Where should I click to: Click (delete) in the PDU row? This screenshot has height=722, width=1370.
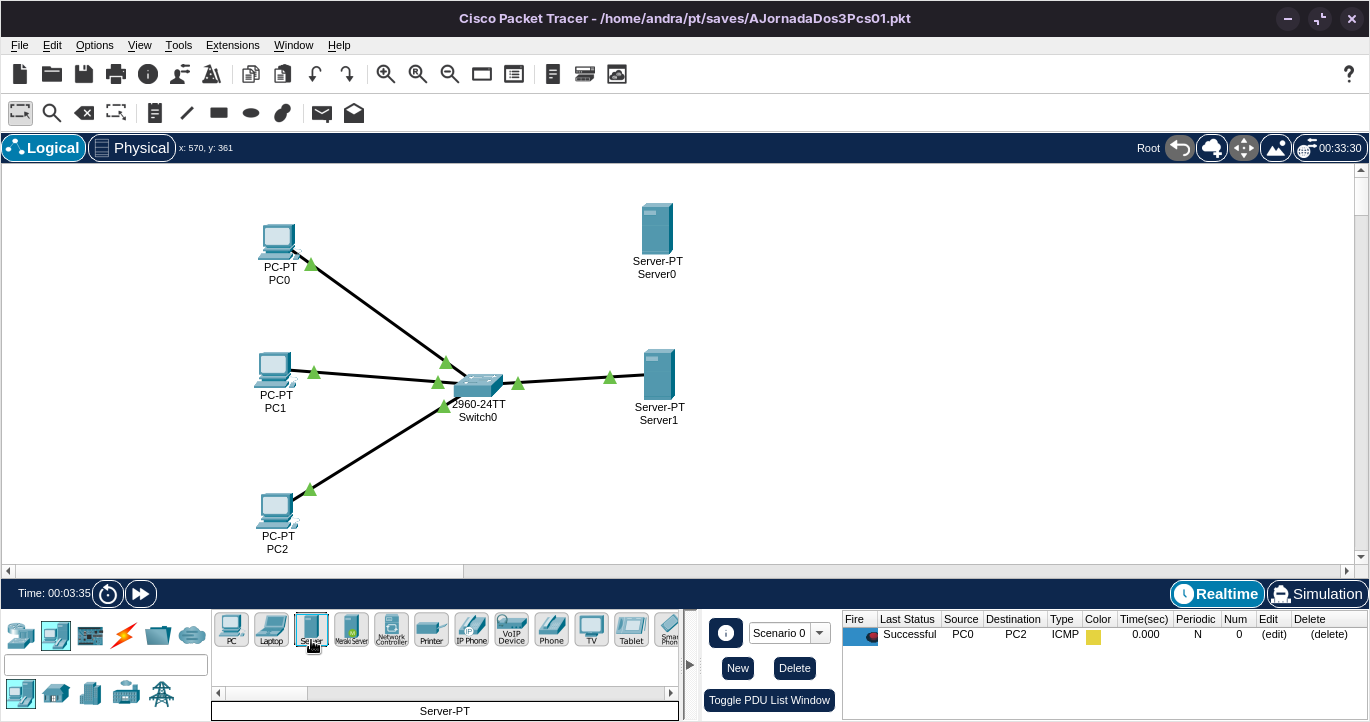point(1329,634)
